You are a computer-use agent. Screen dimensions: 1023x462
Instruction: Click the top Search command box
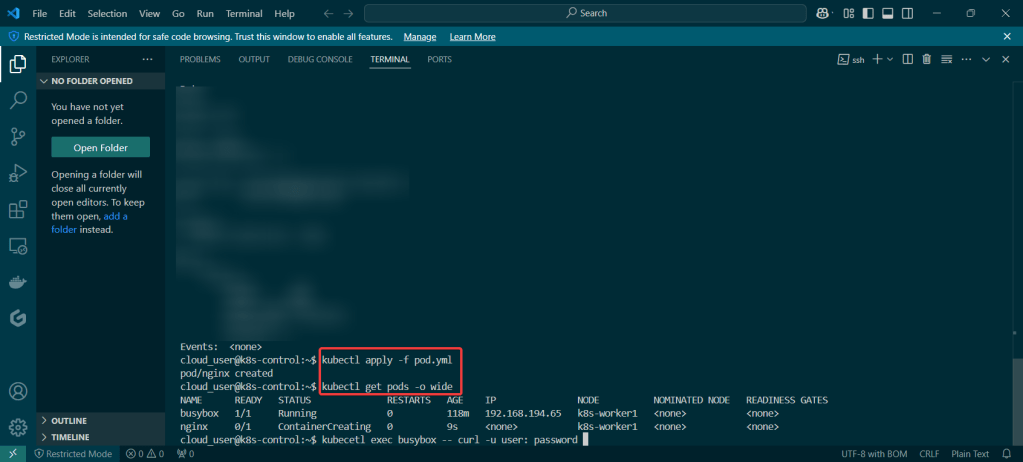click(585, 13)
